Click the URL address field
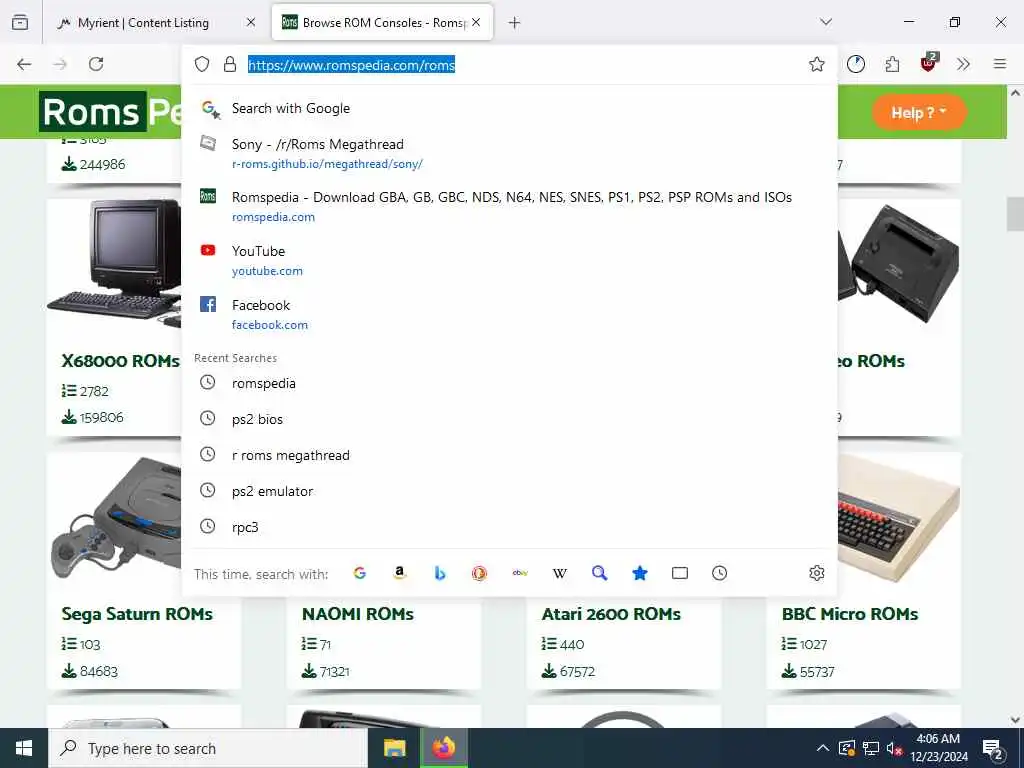Screen dimensions: 1024x768 click(509, 64)
